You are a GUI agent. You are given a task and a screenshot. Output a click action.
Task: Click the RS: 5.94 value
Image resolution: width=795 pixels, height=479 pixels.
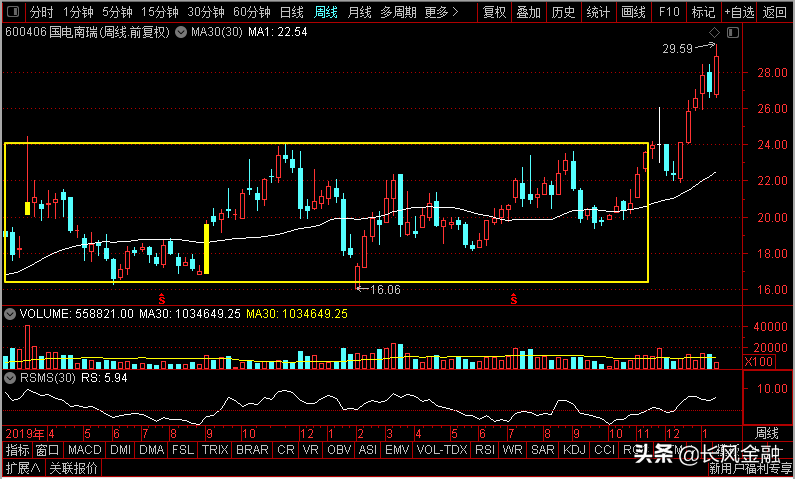click(105, 378)
